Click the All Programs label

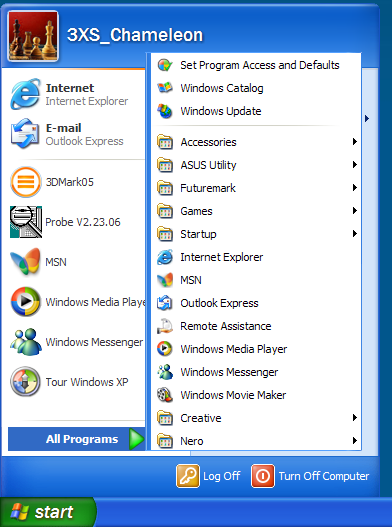tap(82, 439)
